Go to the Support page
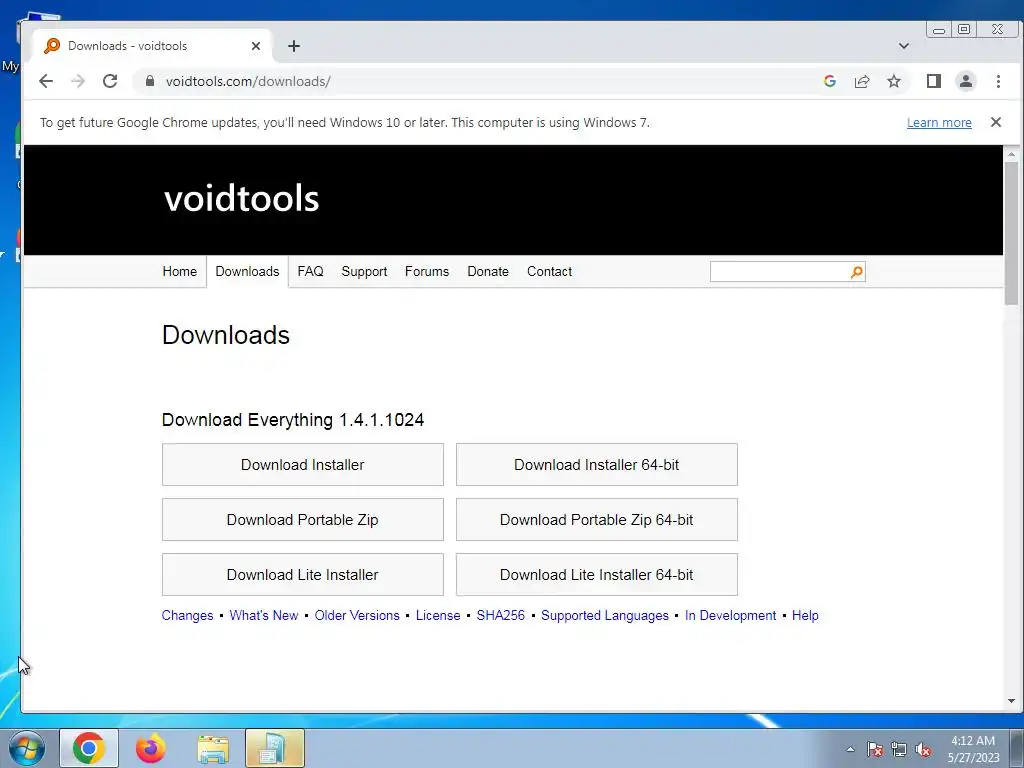This screenshot has width=1024, height=768. pos(364,271)
